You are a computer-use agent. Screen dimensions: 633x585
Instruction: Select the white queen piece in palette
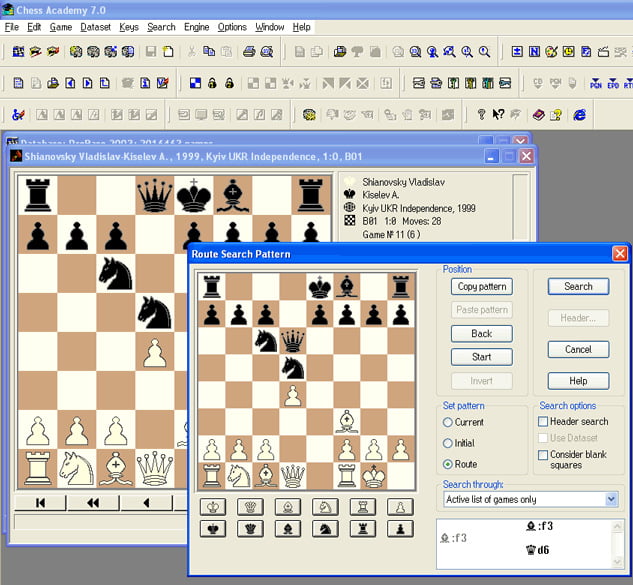point(250,507)
